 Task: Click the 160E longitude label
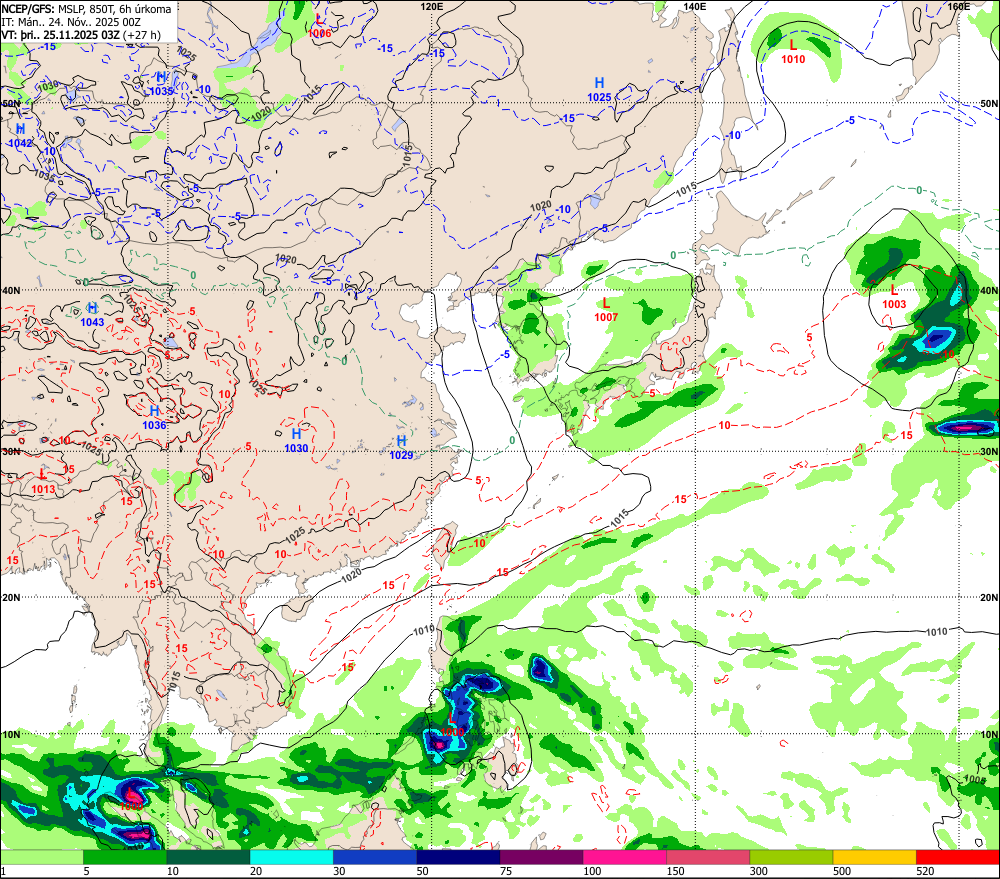coord(958,6)
